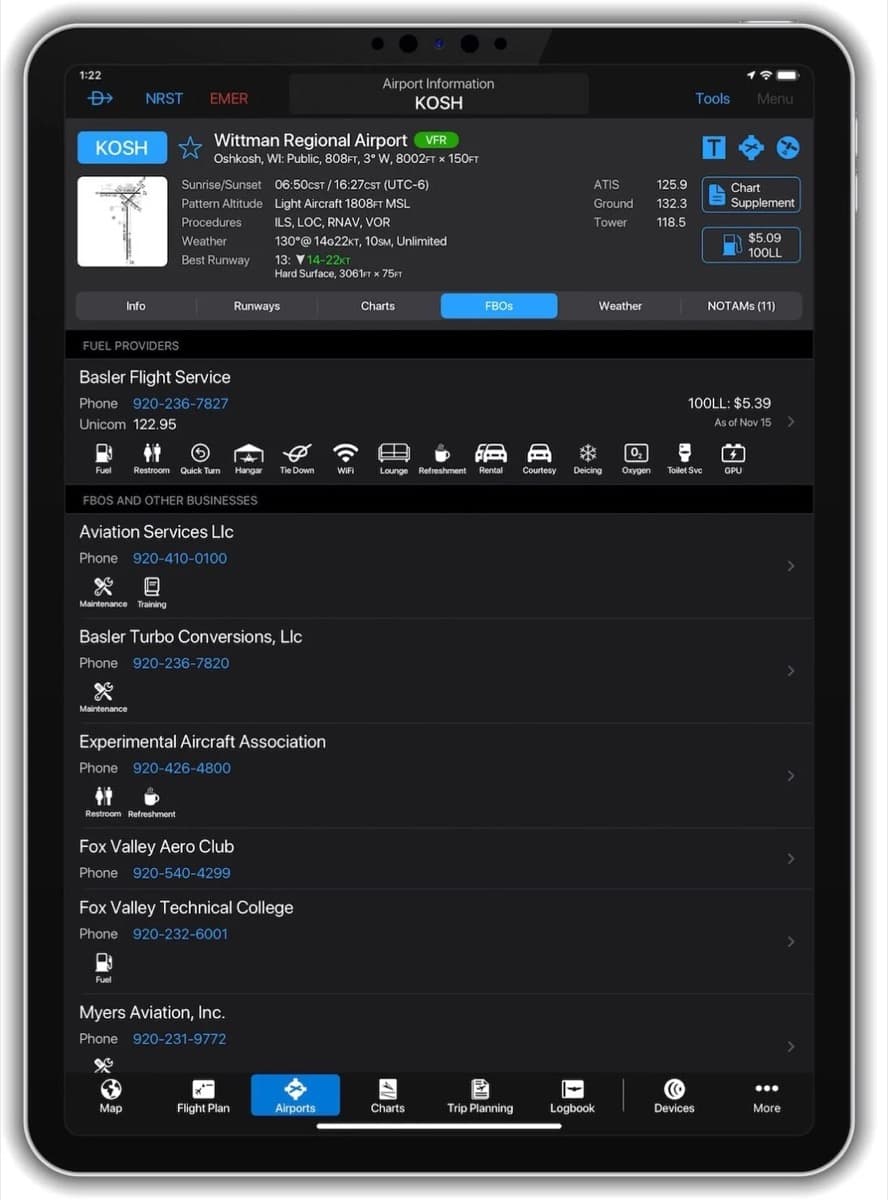888x1200 pixels.
Task: Expand the Experimental Aircraft Association row chevron
Action: point(791,776)
